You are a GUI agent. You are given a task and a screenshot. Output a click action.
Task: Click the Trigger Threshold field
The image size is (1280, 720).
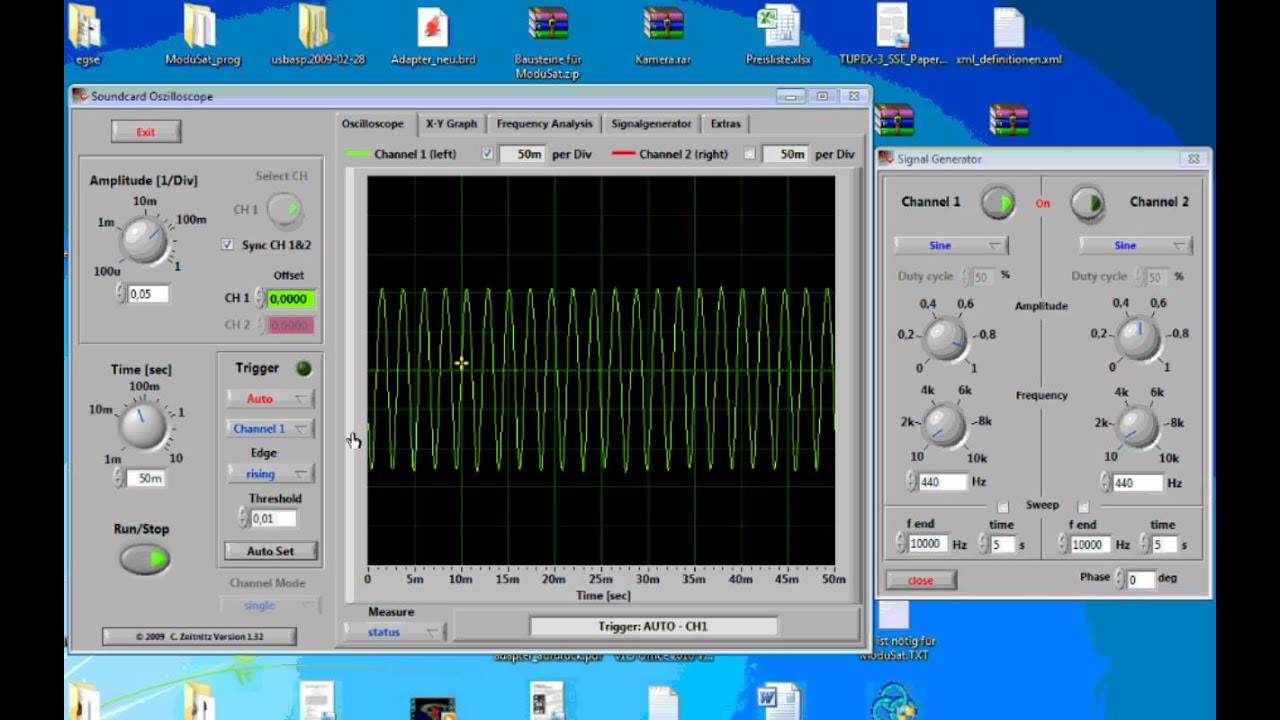273,518
